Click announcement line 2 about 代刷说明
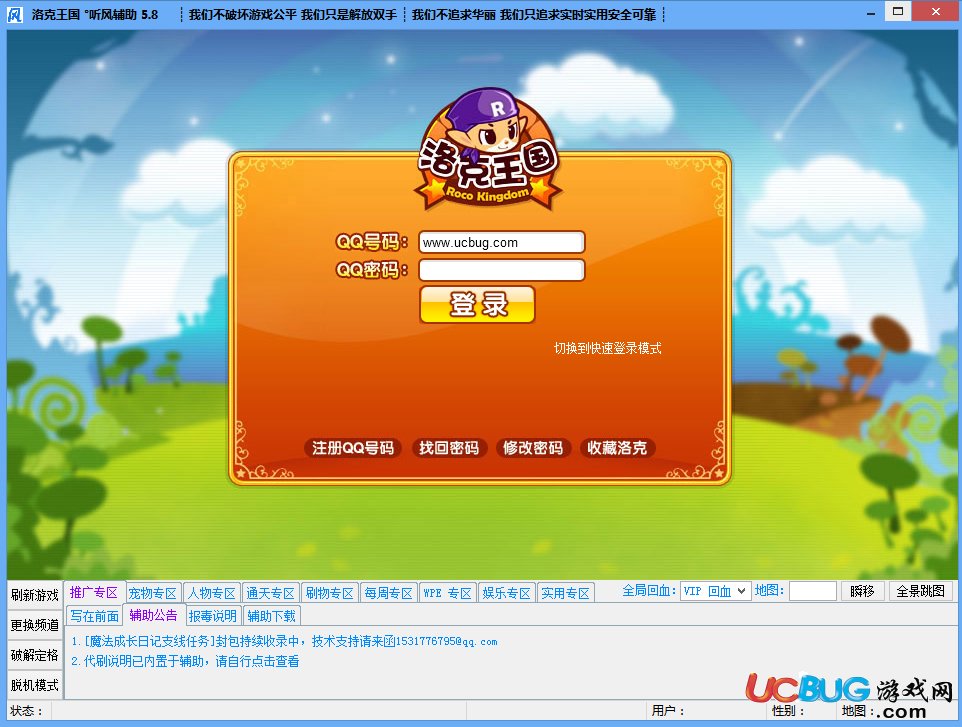The height and width of the screenshot is (727, 962). click(185, 661)
